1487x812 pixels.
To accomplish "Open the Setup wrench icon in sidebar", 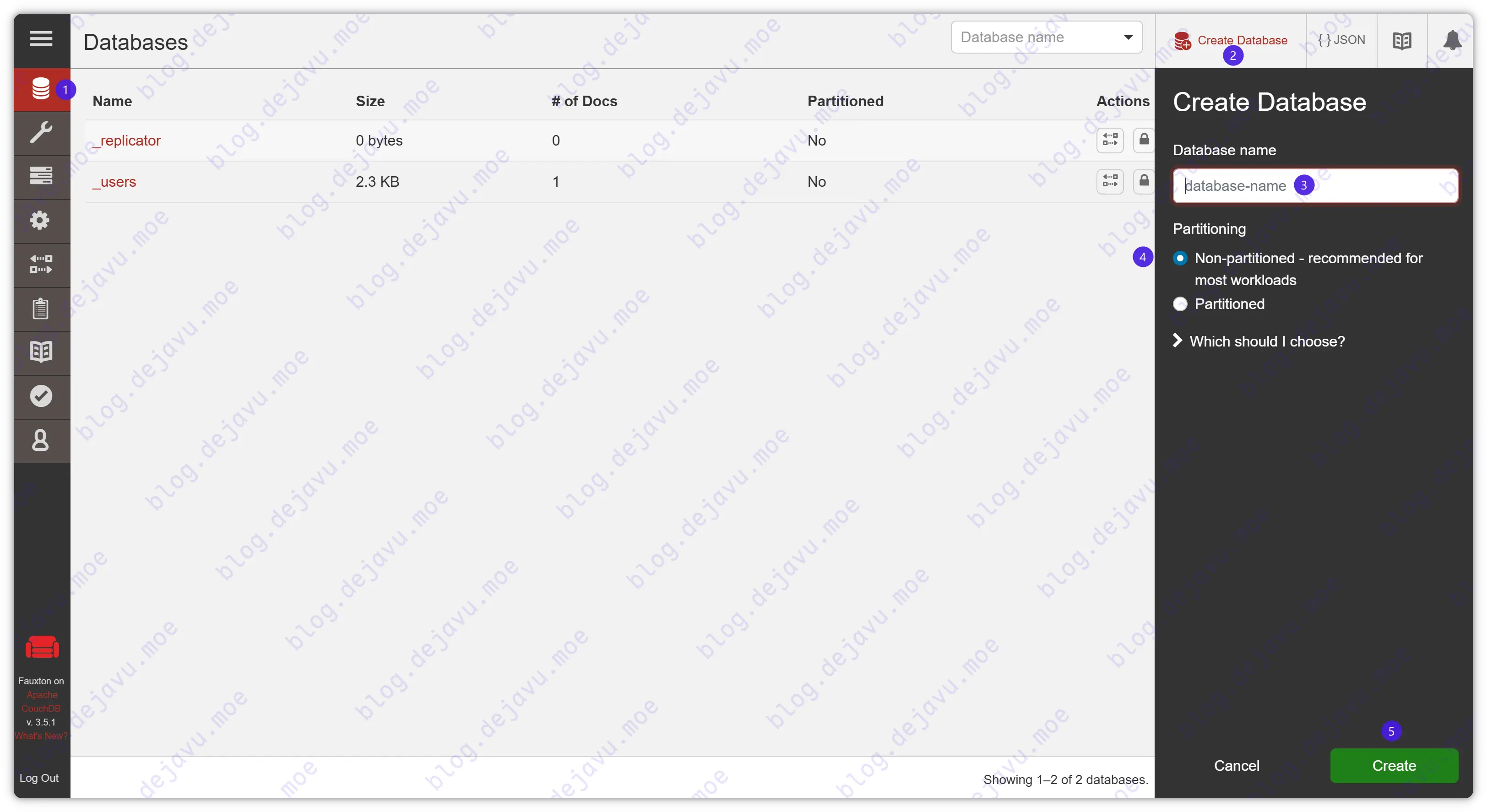I will click(x=41, y=133).
